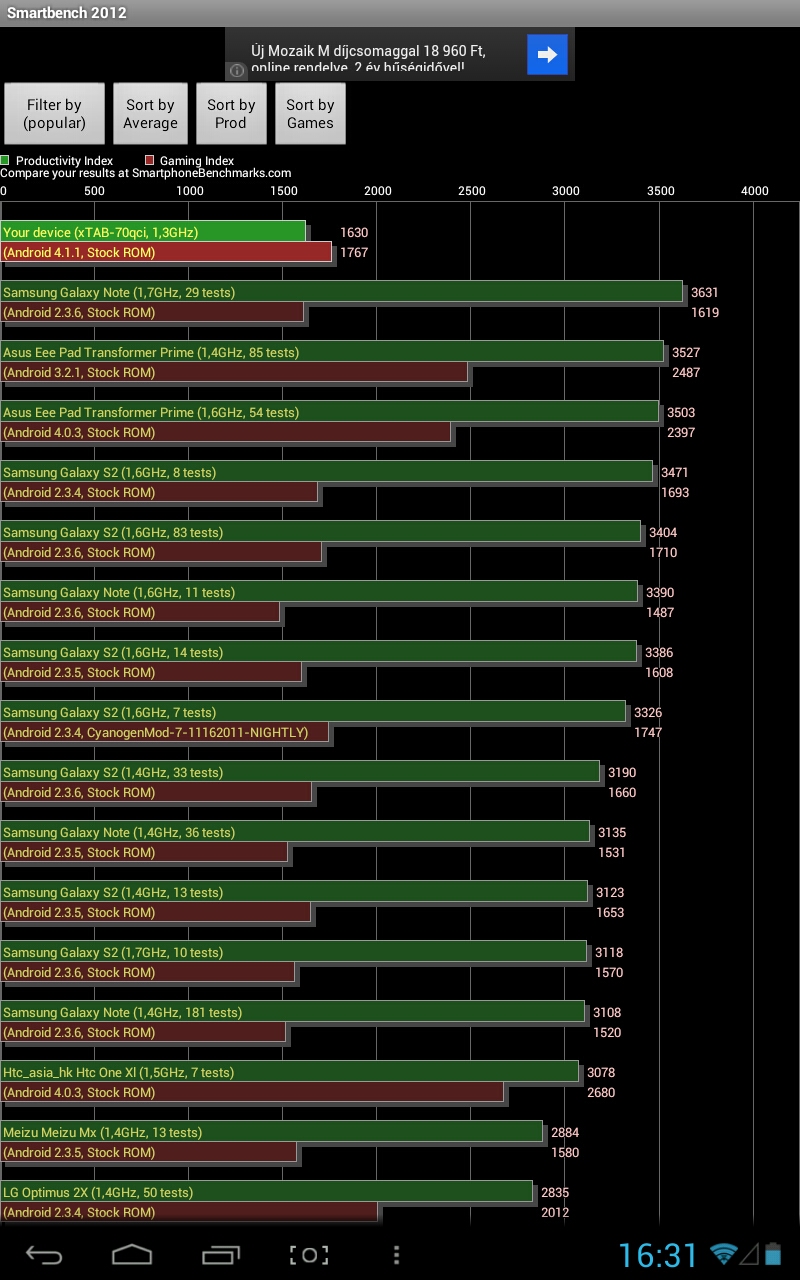Select Samsung Galaxy Note 1,7GHz productivity bar
The height and width of the screenshot is (1280, 800).
pos(340,292)
